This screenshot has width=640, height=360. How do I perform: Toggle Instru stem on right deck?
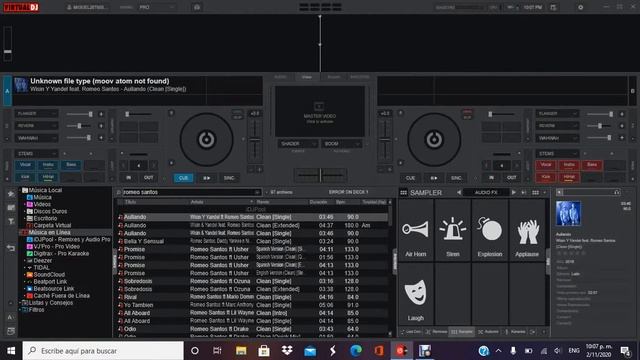569,165
